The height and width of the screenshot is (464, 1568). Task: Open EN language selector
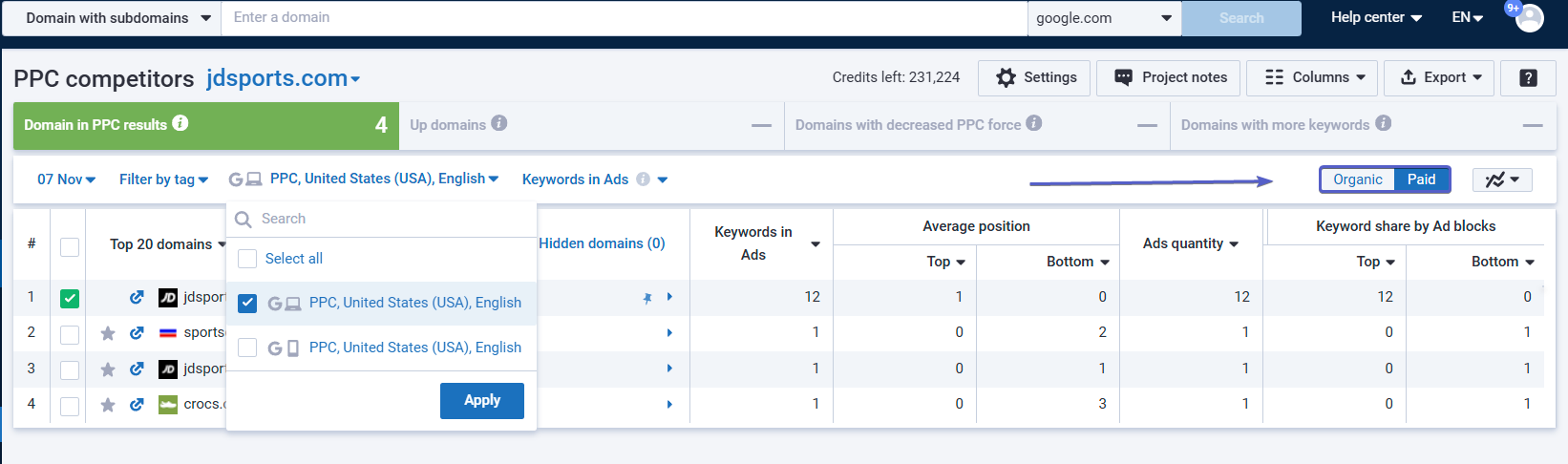click(x=1468, y=17)
